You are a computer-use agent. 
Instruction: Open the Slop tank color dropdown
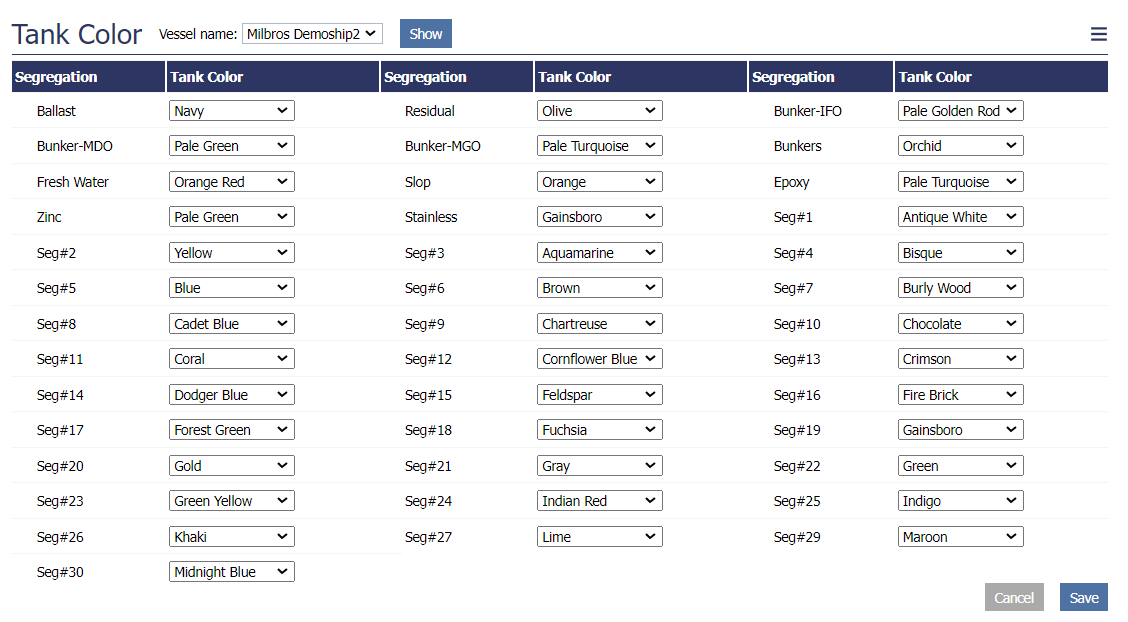599,182
